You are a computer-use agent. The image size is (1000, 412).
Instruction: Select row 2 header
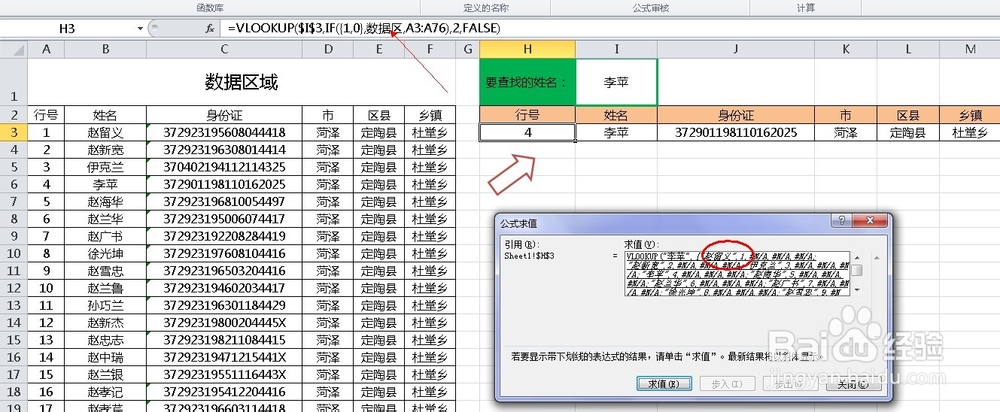pyautogui.click(x=13, y=115)
